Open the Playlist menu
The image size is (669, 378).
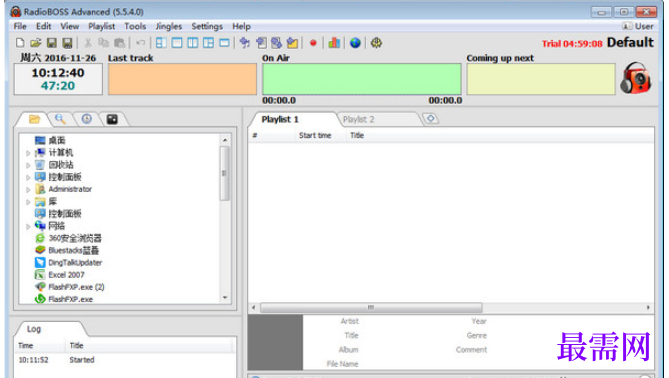point(102,26)
